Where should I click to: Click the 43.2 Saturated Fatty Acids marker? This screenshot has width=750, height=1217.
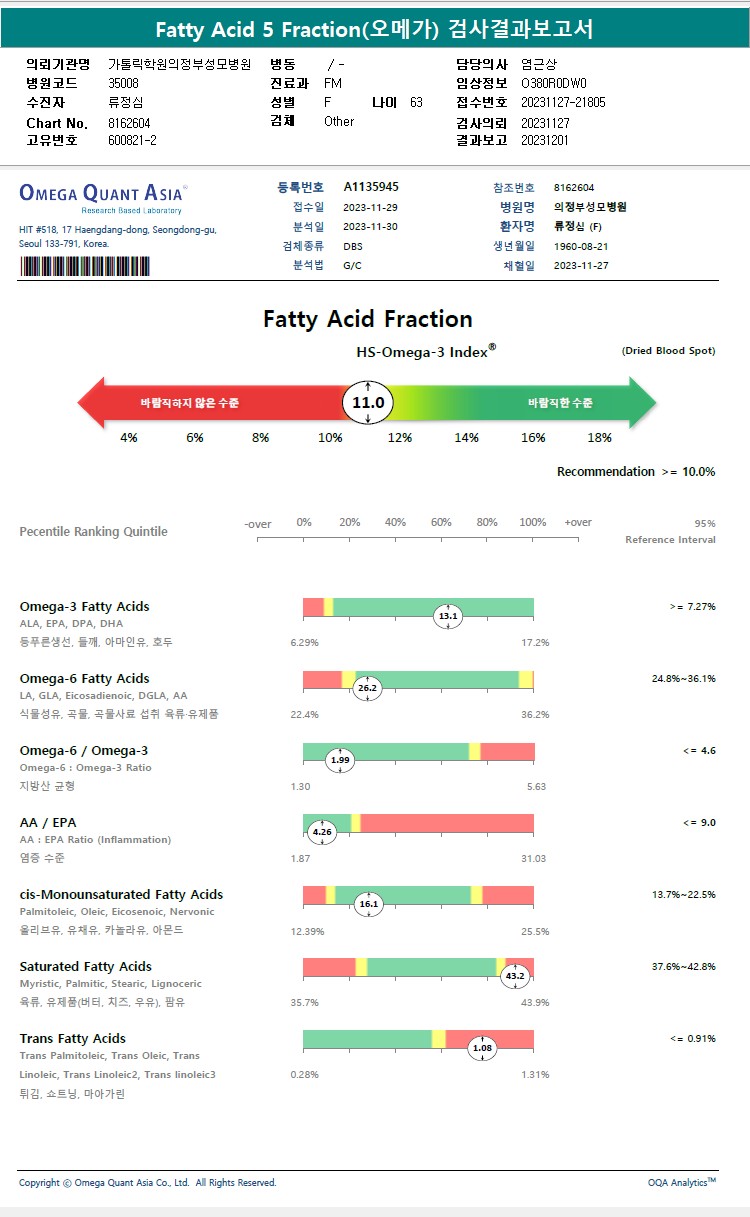[x=515, y=976]
